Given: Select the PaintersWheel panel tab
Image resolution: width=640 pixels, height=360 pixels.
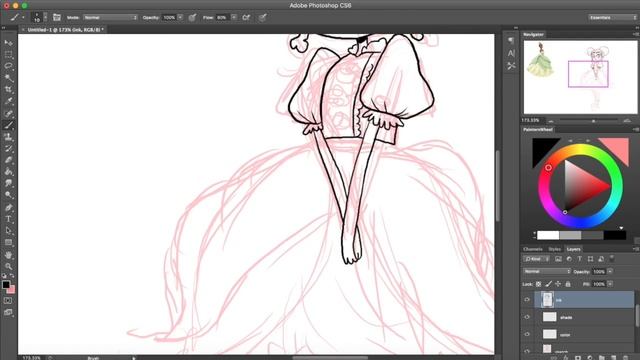Looking at the screenshot, I should [x=538, y=129].
